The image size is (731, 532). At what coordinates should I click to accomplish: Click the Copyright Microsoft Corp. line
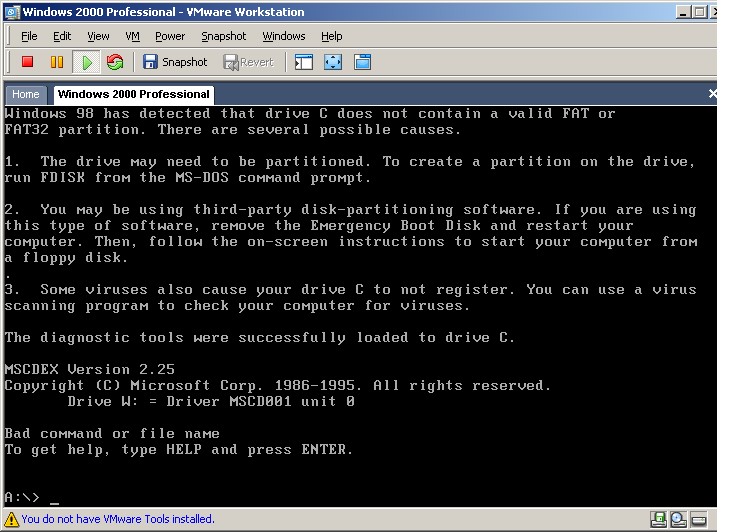277,386
